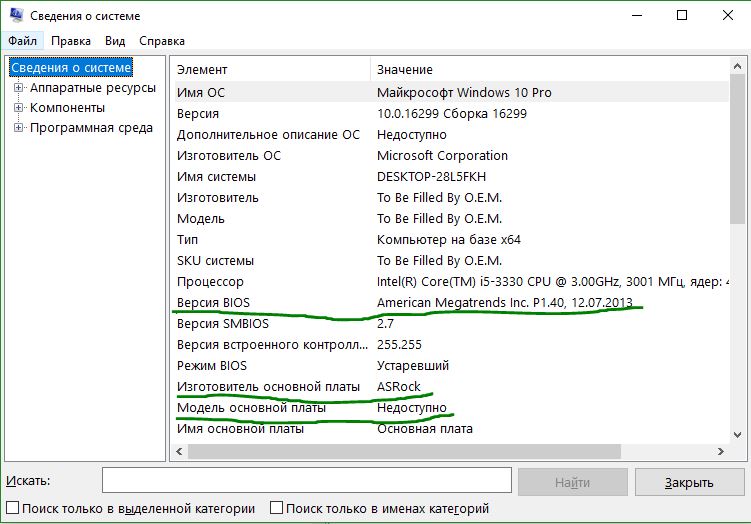Click the DESKTOP-28L5FKH value
The height and width of the screenshot is (524, 751).
coord(431,177)
